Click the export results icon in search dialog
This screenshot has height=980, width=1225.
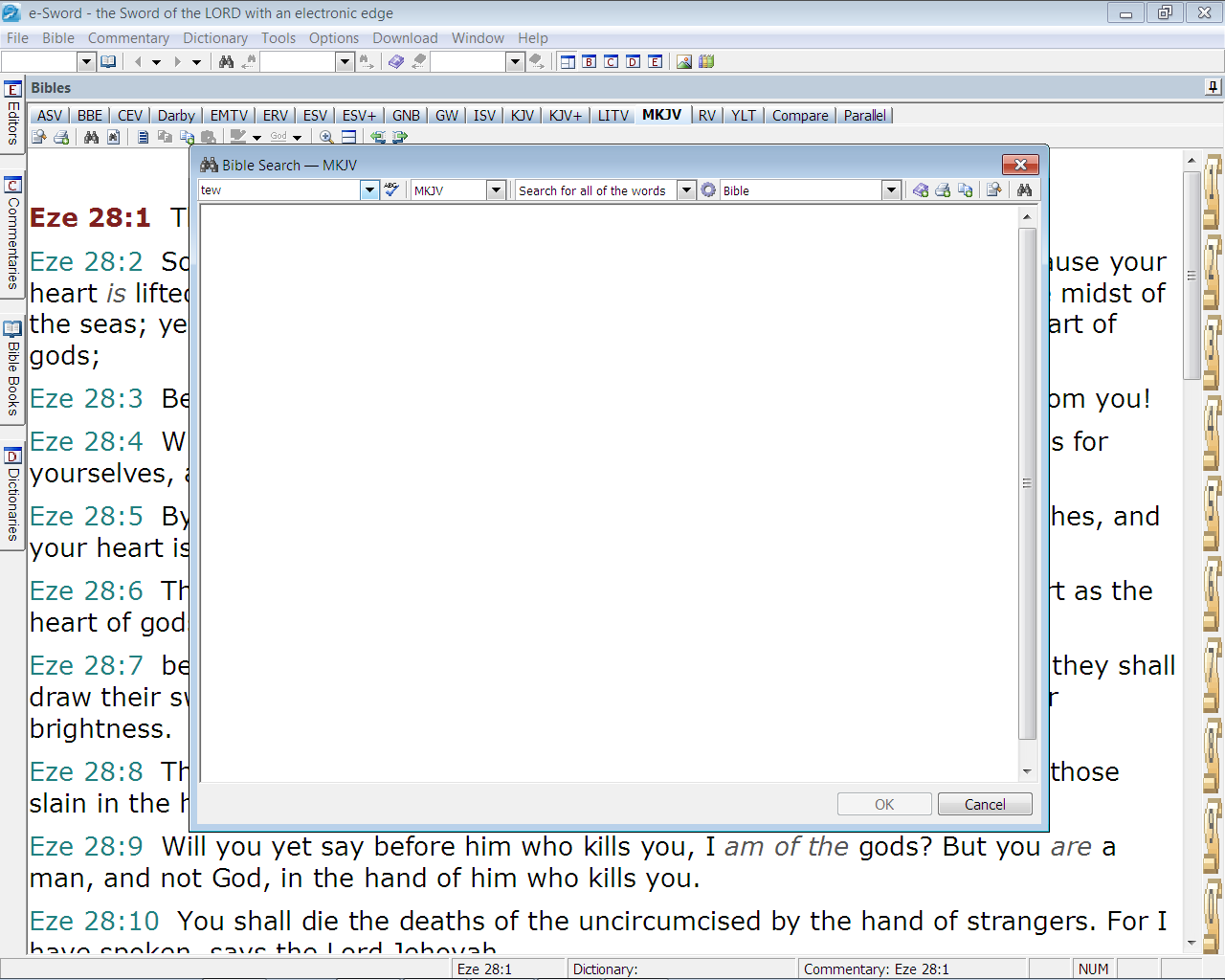(x=994, y=190)
